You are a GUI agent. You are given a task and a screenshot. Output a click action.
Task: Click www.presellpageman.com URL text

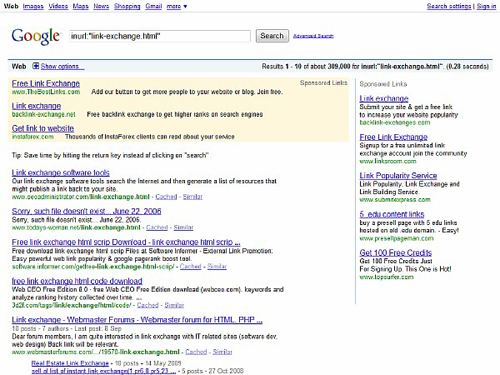[x=397, y=238]
